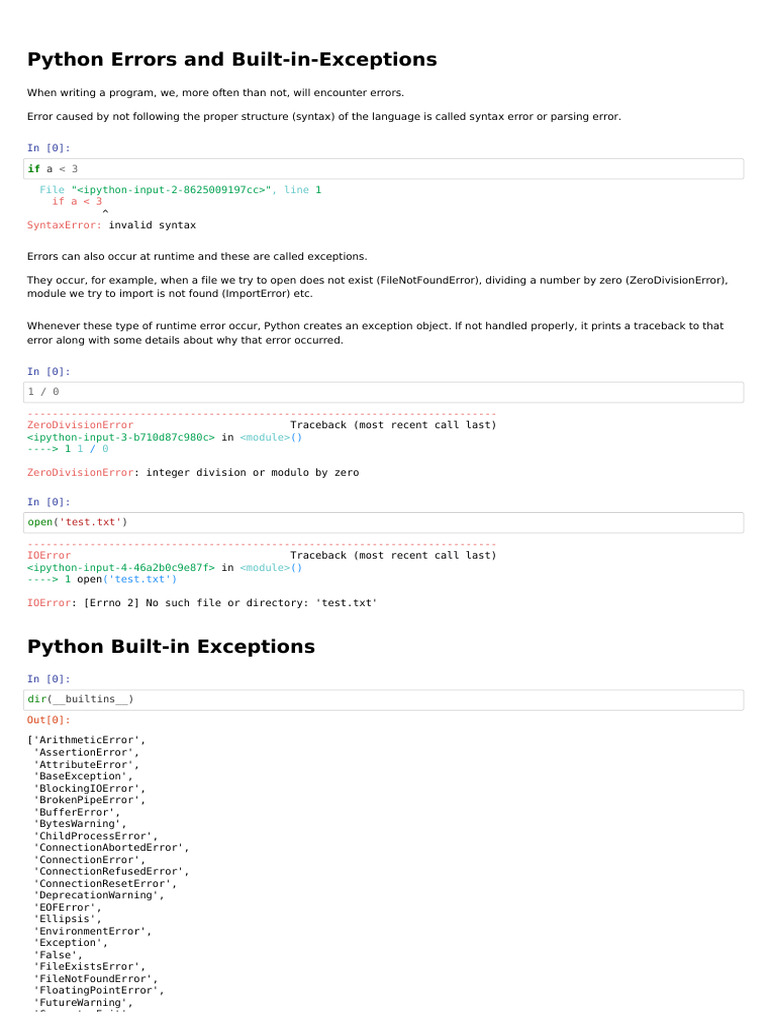768x1024 pixels.
Task: Click 'ConnectionResetError' in the output list
Action: pos(105,883)
